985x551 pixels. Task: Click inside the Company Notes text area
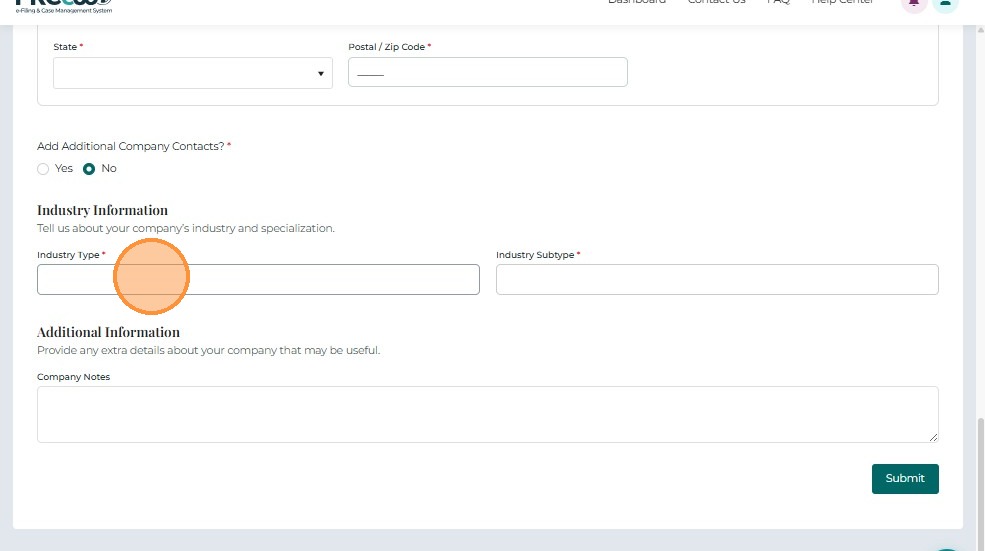(x=487, y=415)
